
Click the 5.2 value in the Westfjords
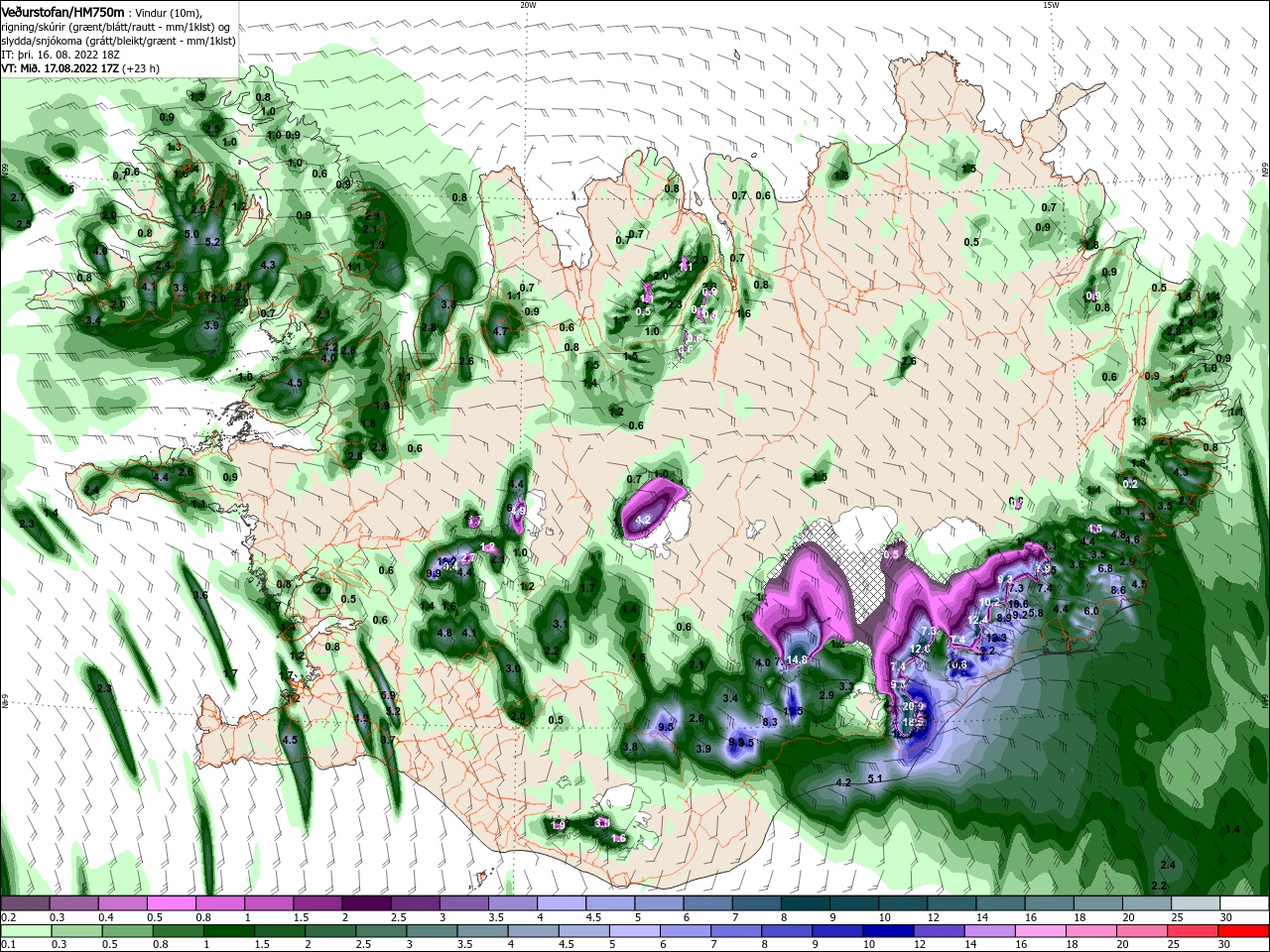coord(211,242)
